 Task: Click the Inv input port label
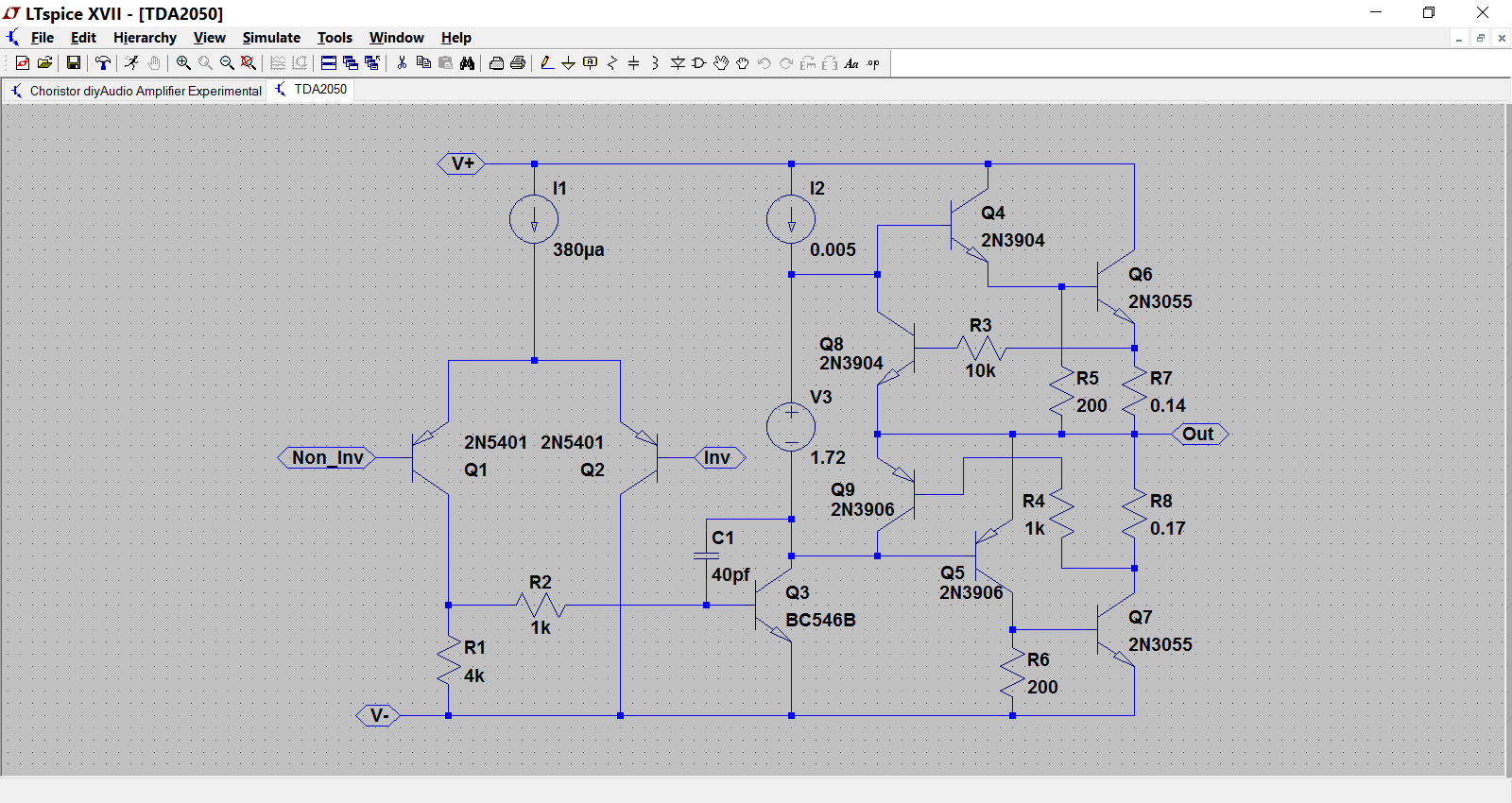(718, 458)
